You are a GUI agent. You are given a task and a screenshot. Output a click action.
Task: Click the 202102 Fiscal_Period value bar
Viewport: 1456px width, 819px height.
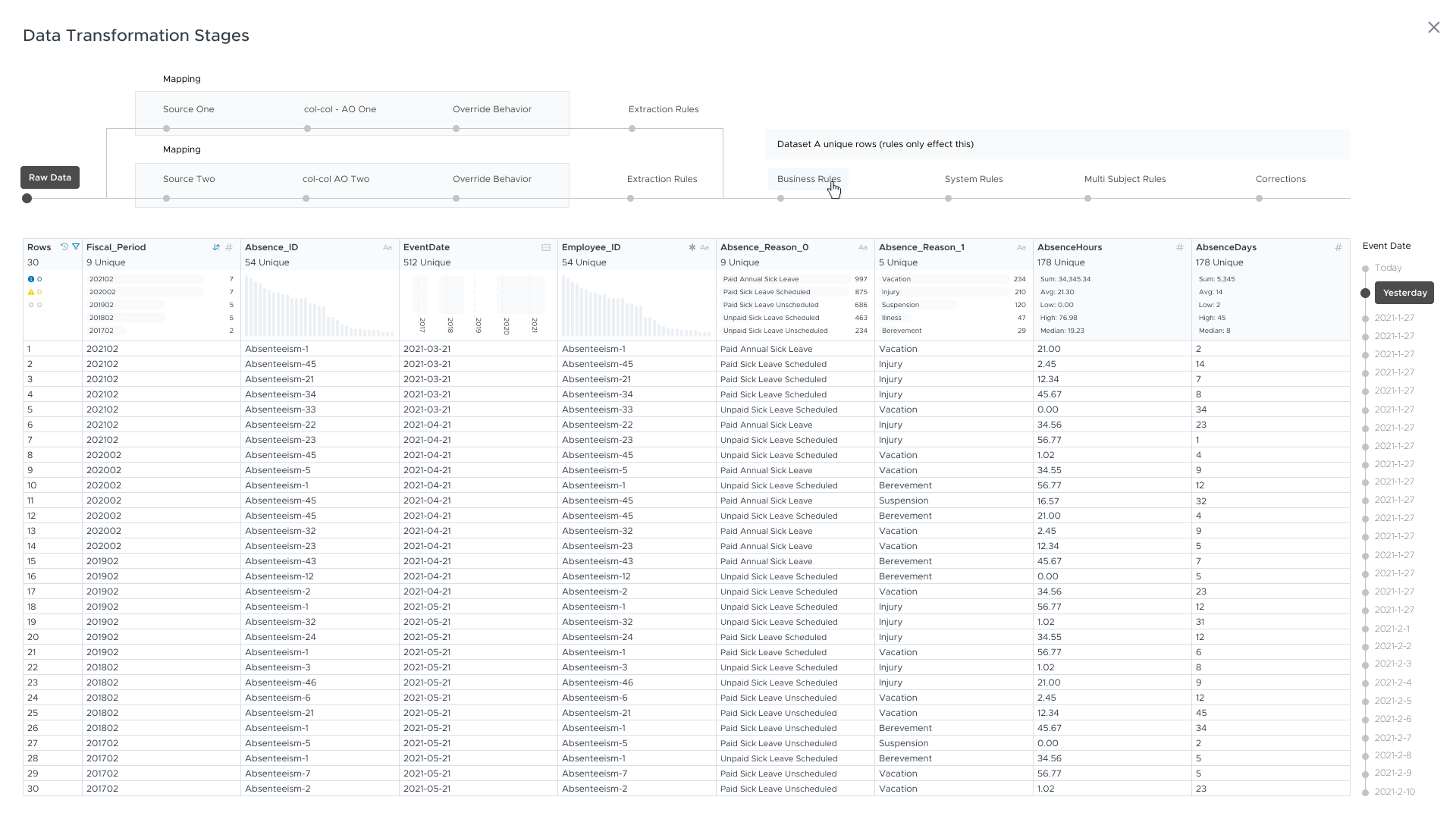tap(144, 279)
